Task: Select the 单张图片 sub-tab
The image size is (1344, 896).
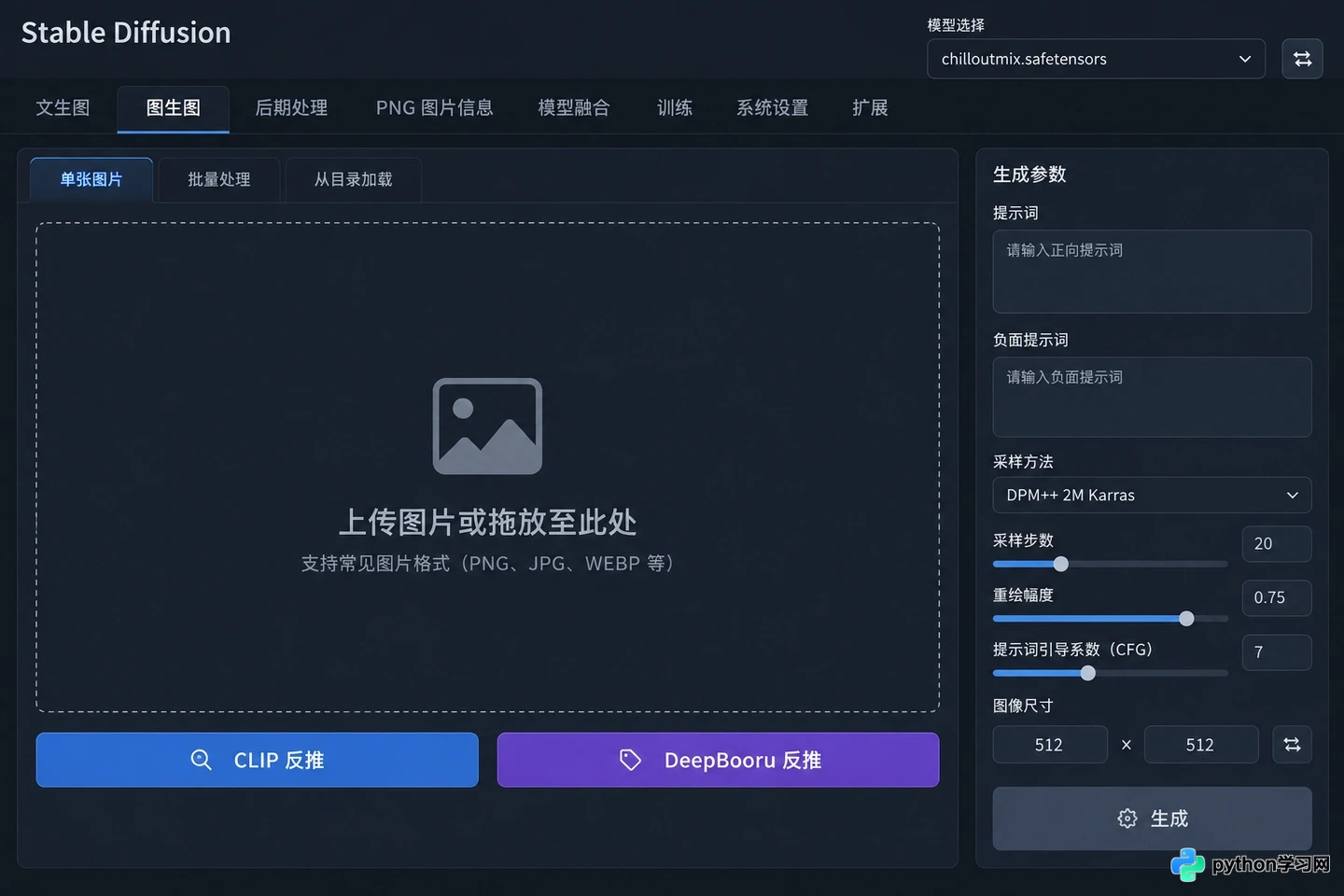Action: [91, 180]
